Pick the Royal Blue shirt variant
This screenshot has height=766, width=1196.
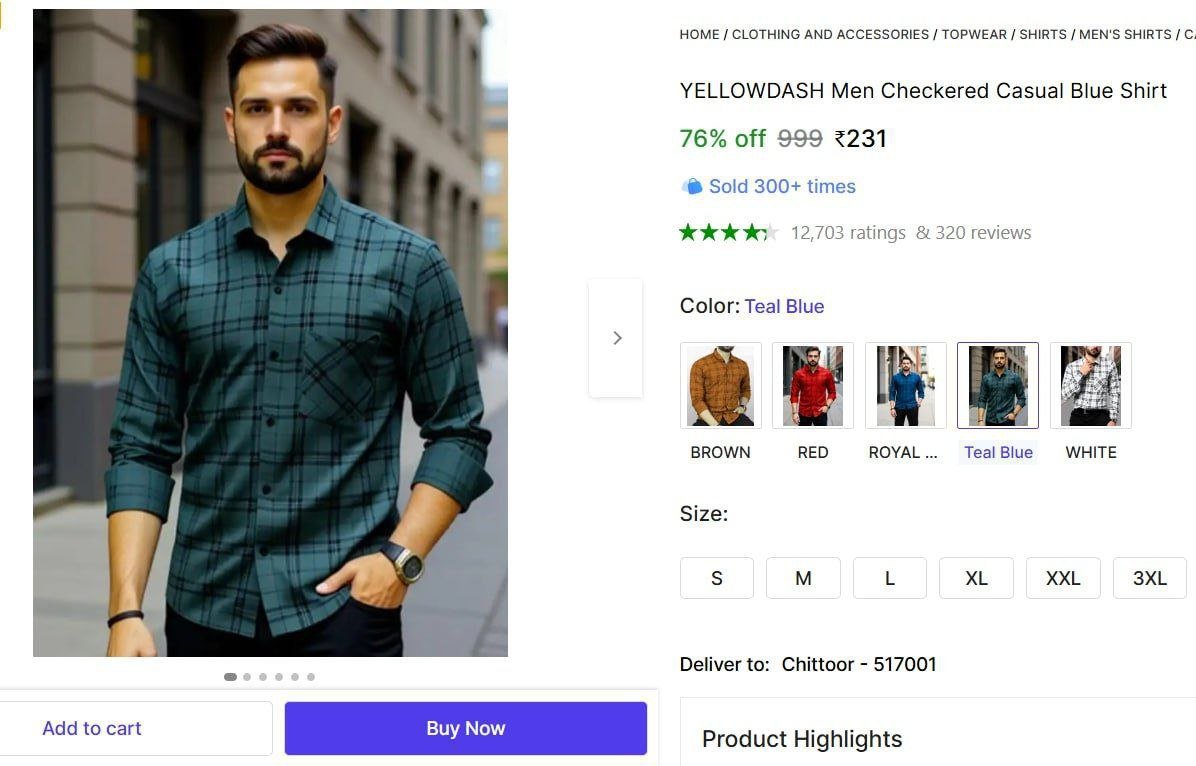(905, 385)
